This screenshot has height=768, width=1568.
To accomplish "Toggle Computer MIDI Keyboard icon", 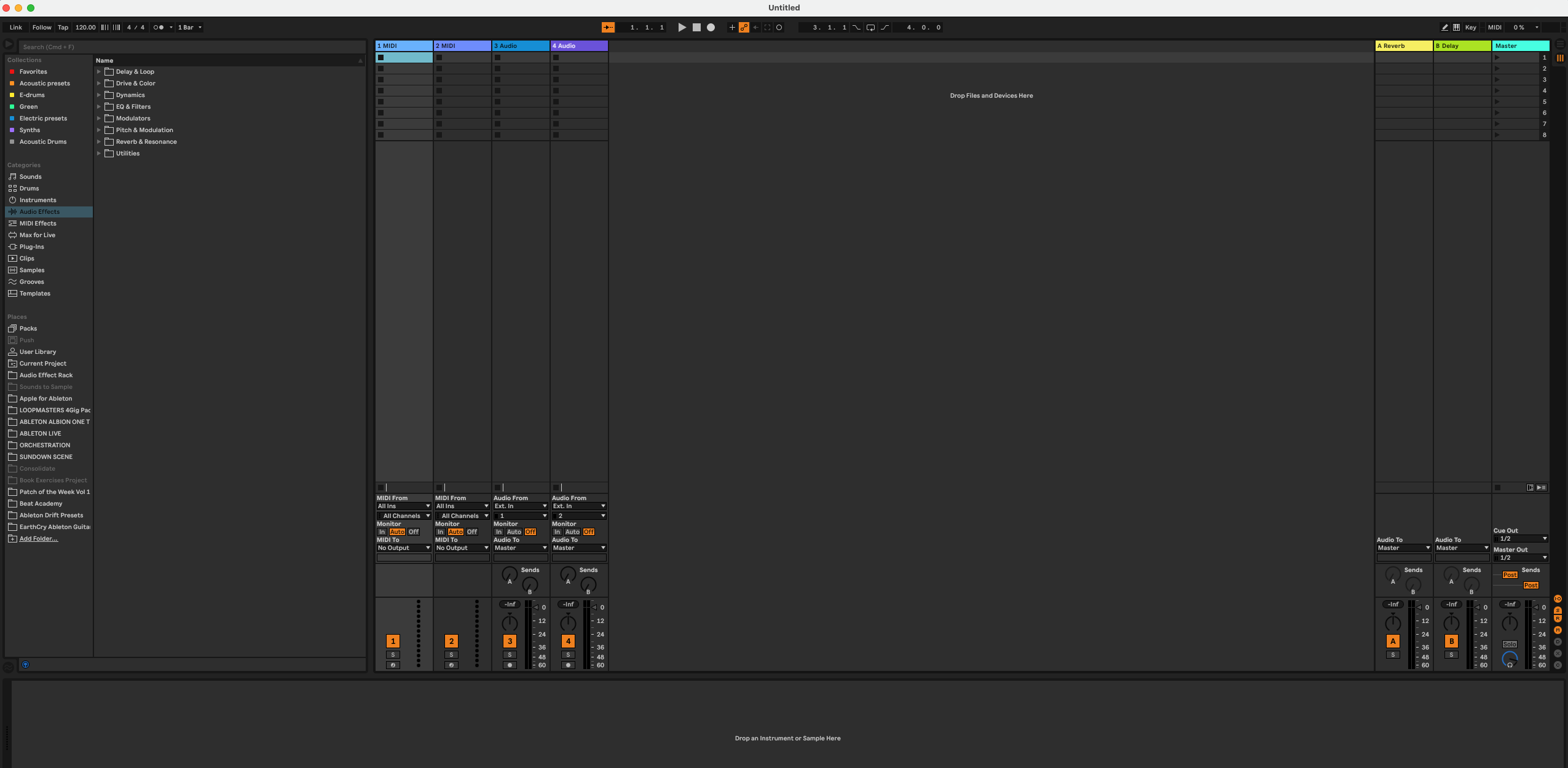I will click(1456, 27).
